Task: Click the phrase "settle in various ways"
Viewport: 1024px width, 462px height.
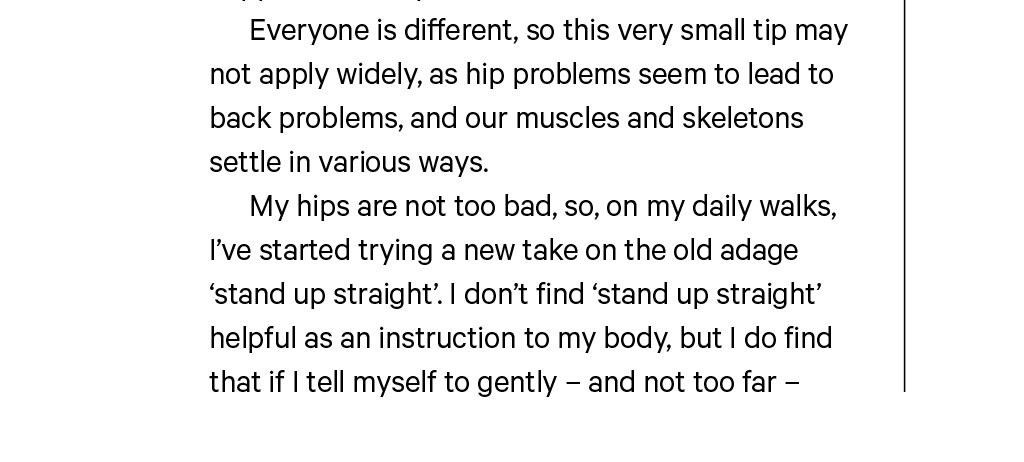Action: click(349, 163)
